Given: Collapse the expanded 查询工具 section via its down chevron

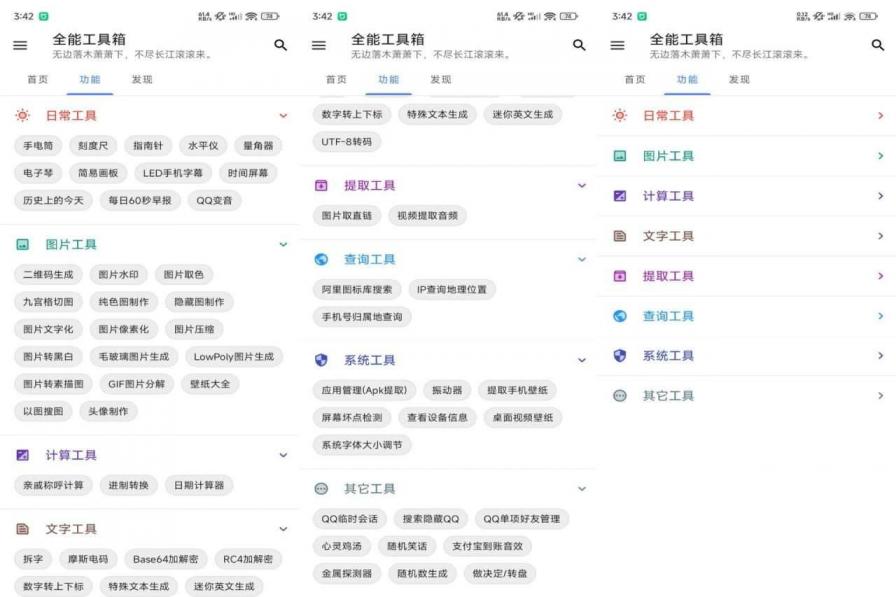Looking at the screenshot, I should 582,259.
